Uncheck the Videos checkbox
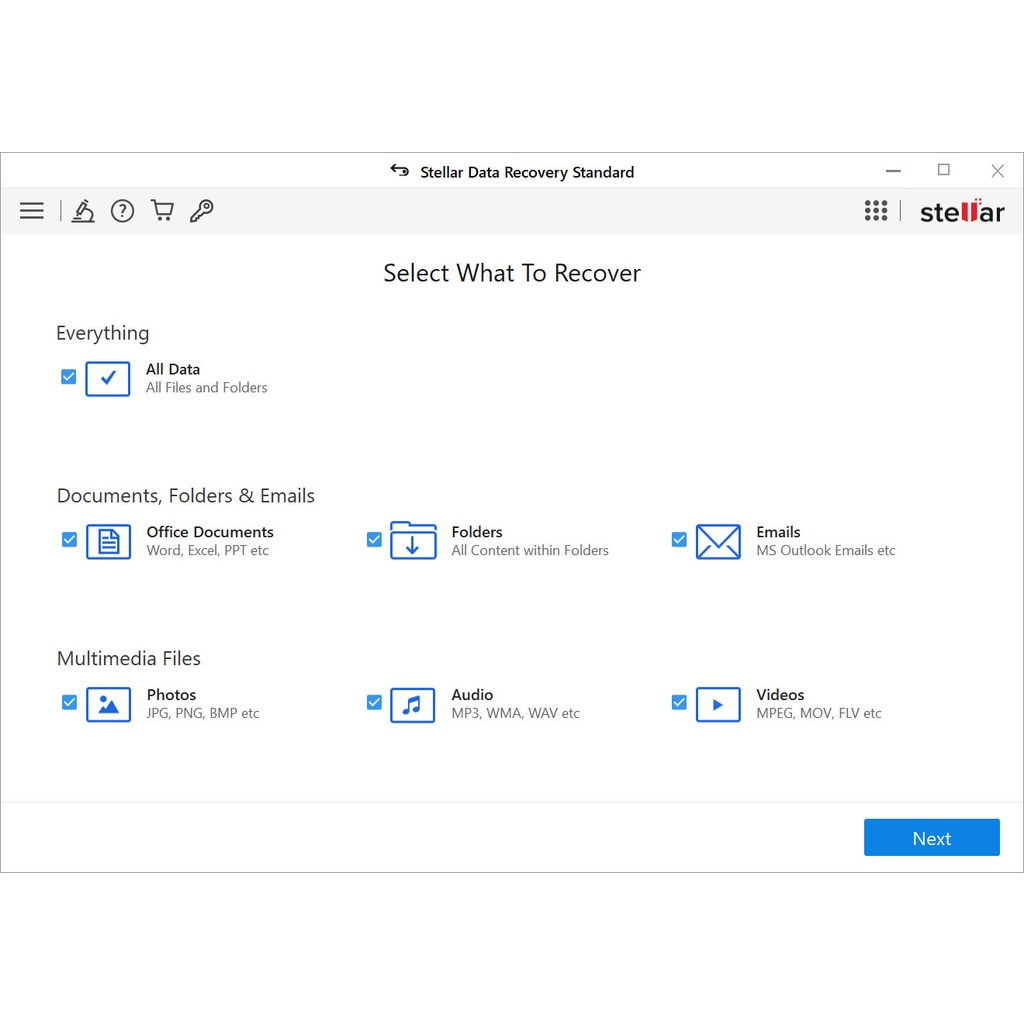 (679, 703)
